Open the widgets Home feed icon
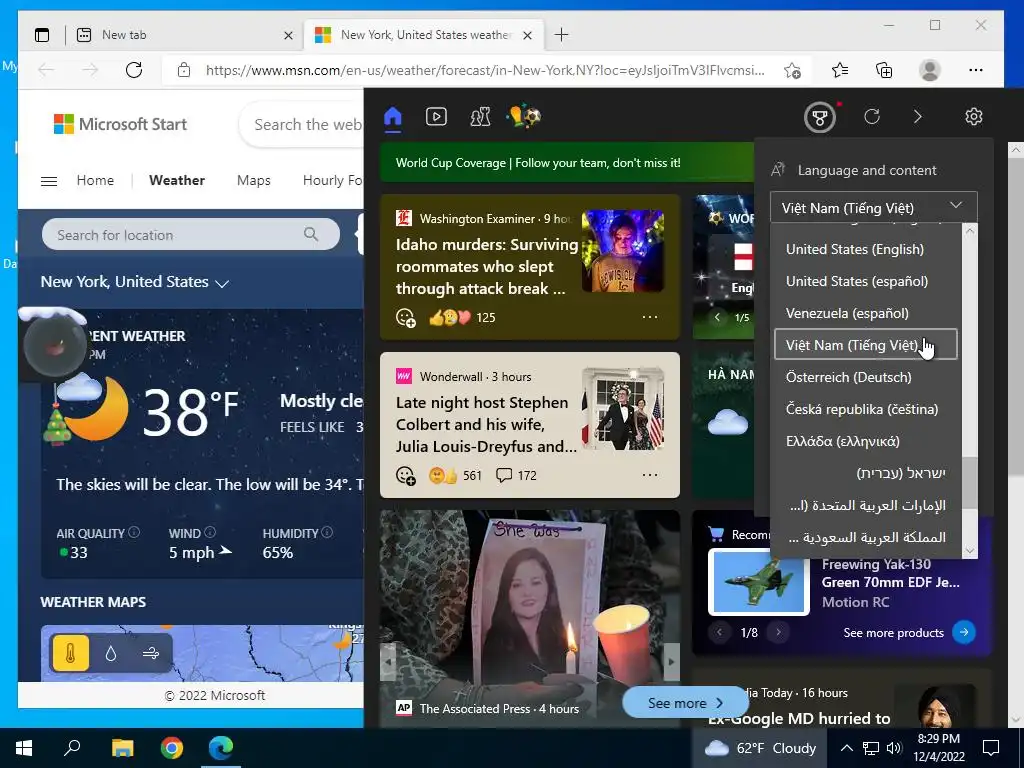 tap(392, 117)
